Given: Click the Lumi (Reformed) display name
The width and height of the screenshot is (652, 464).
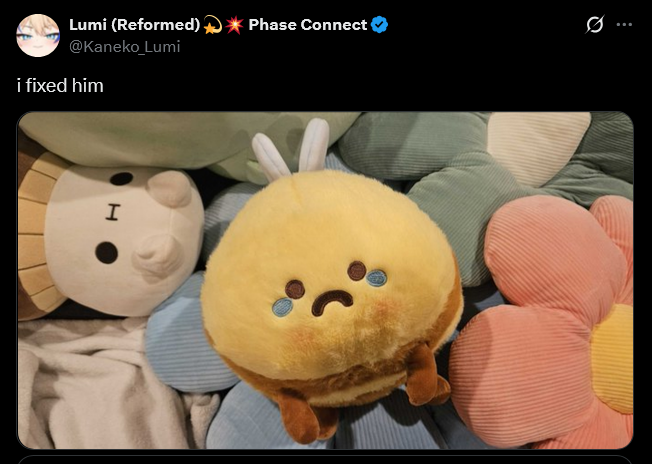Looking at the screenshot, I should coord(135,25).
